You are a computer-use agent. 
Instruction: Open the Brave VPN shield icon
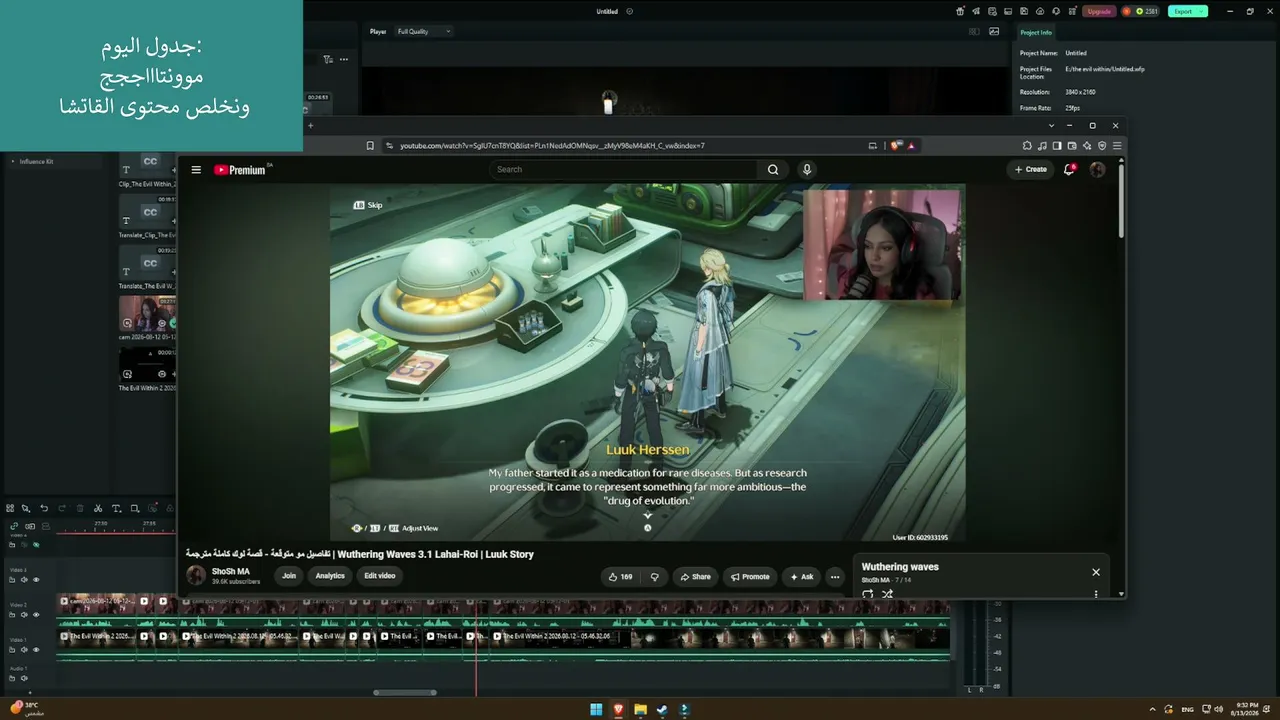(x=1102, y=146)
